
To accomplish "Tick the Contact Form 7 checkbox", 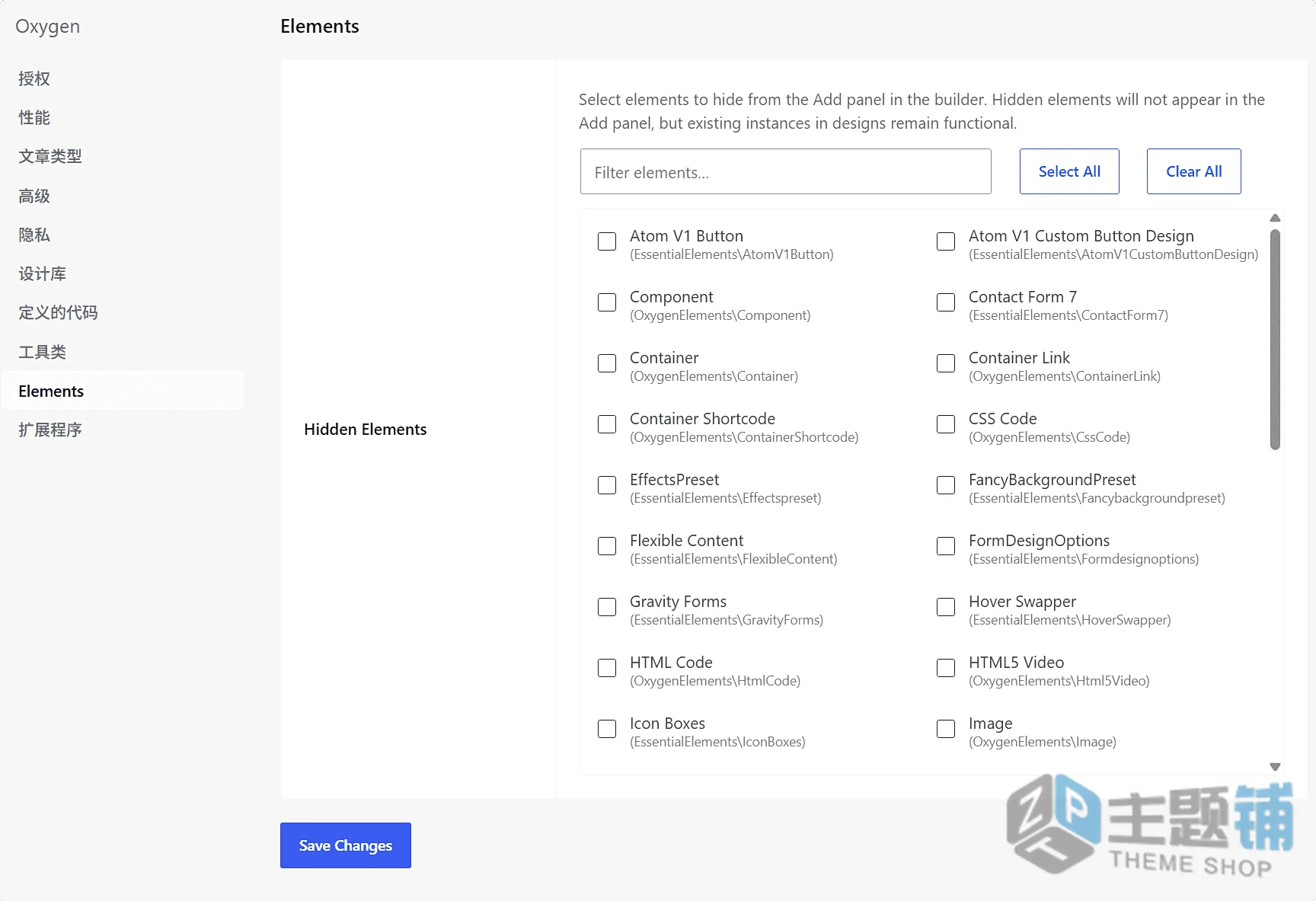I will [946, 302].
